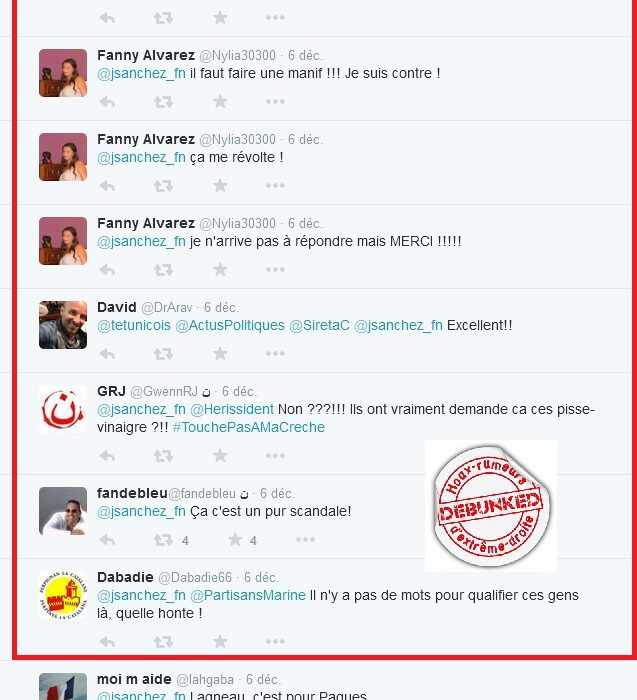Click the red DEBUNKED hoax stamp image

(491, 506)
